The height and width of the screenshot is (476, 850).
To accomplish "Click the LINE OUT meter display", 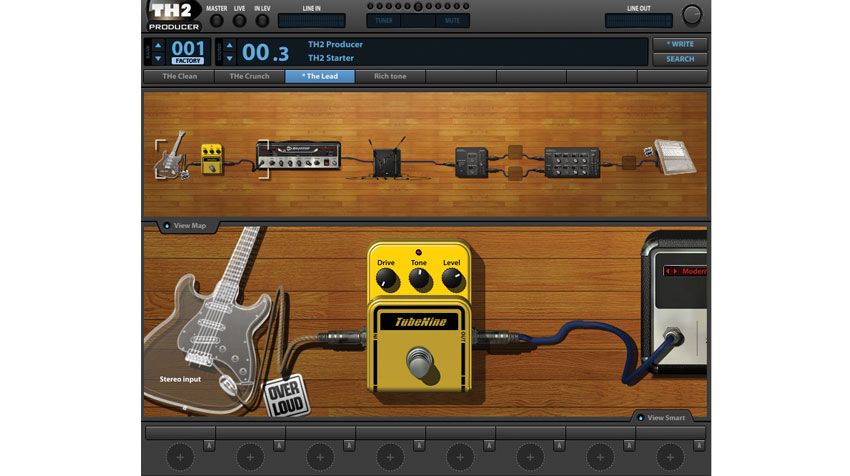I will (639, 21).
